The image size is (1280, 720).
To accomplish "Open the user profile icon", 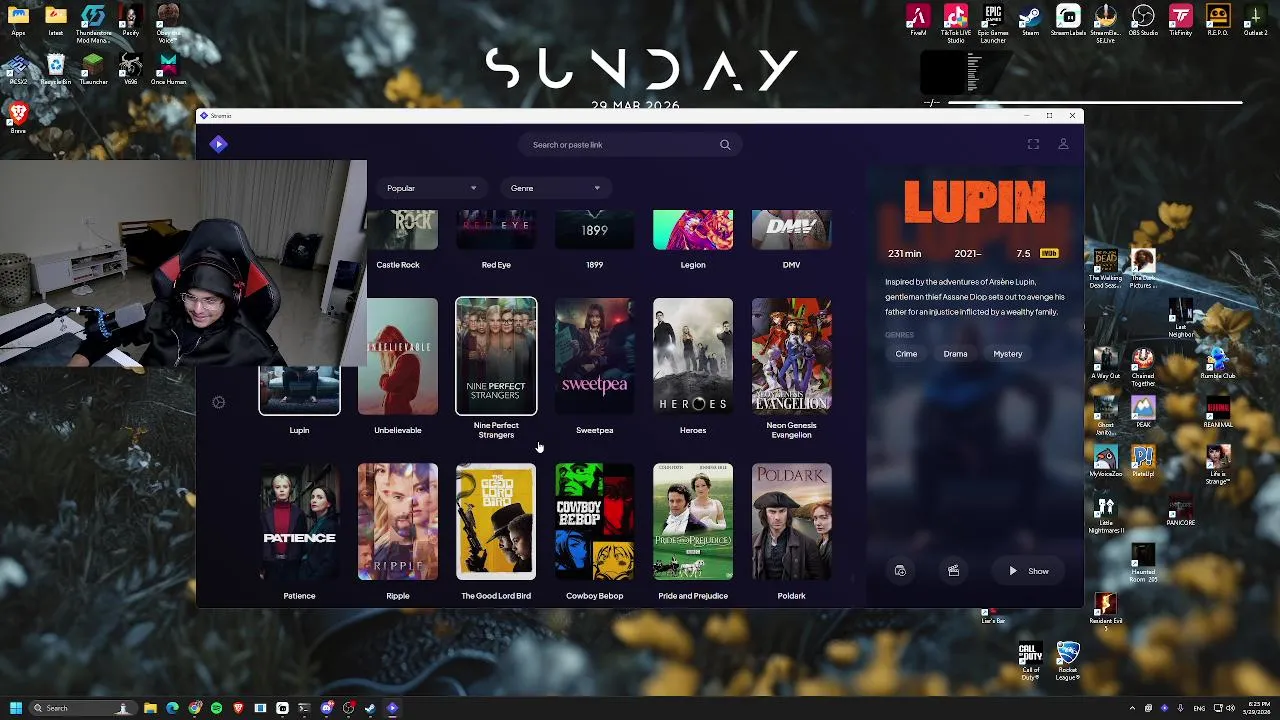I will pos(1063,145).
